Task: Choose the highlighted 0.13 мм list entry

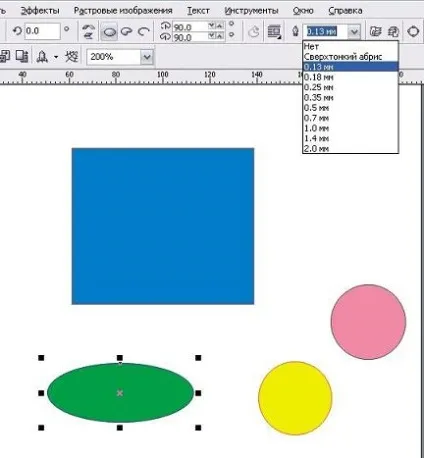Action: [350, 67]
